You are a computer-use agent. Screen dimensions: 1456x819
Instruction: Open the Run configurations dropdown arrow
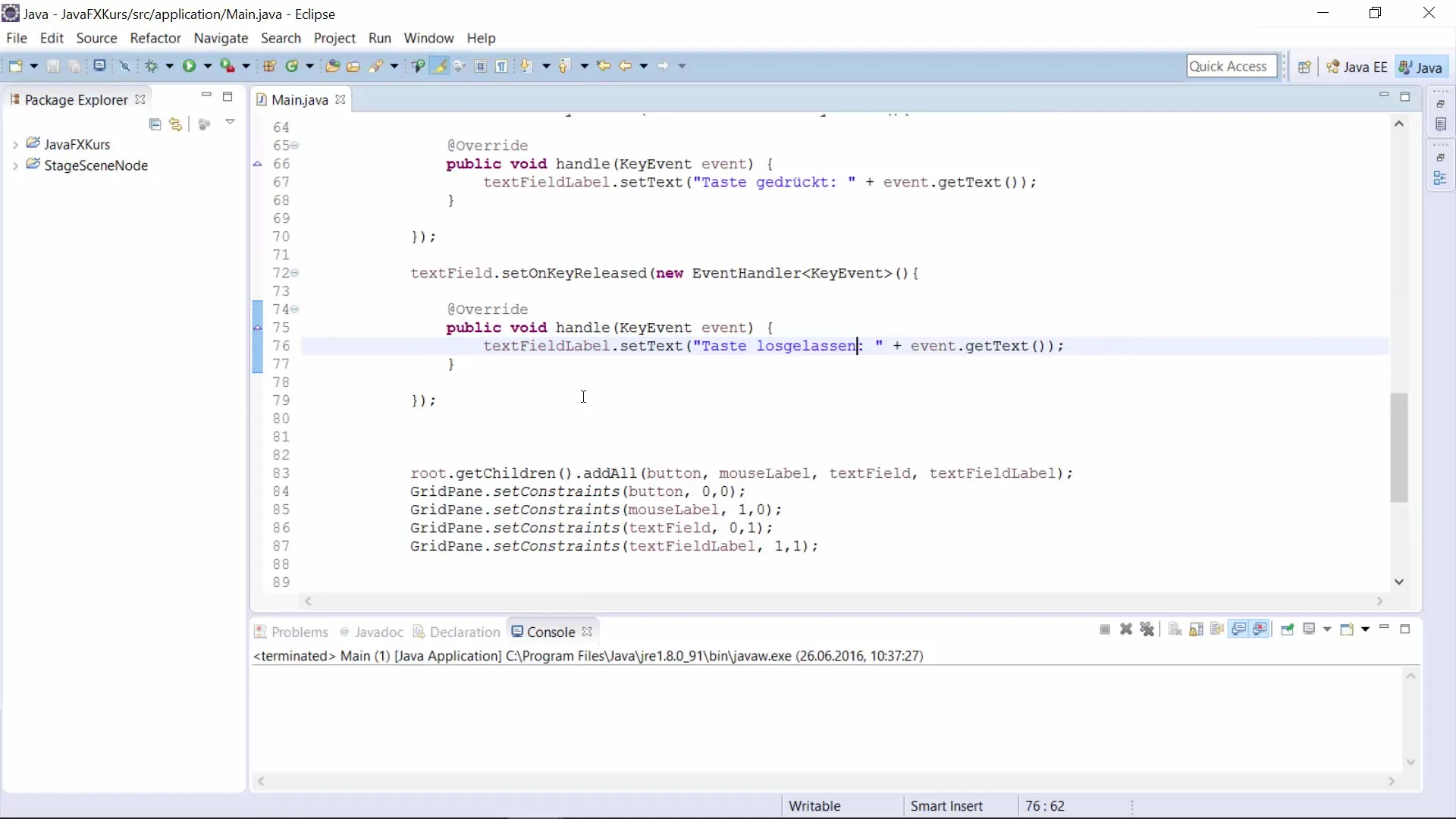207,66
